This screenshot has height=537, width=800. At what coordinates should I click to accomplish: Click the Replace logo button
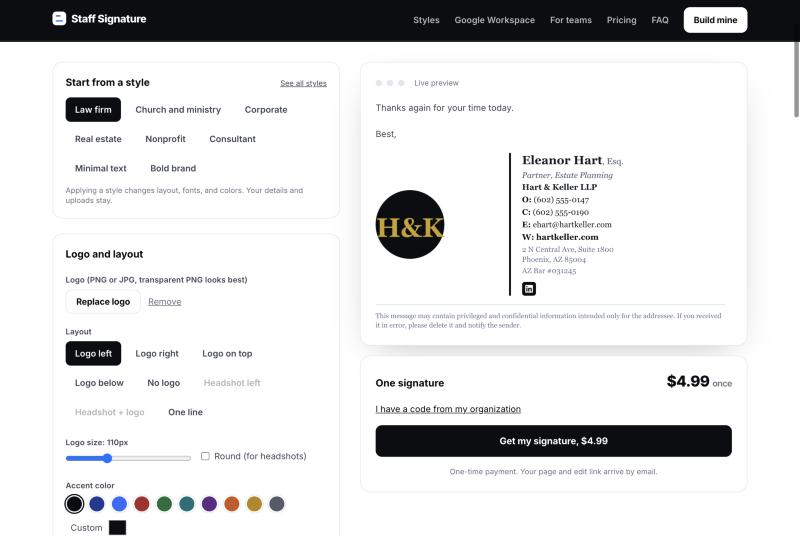click(x=103, y=302)
